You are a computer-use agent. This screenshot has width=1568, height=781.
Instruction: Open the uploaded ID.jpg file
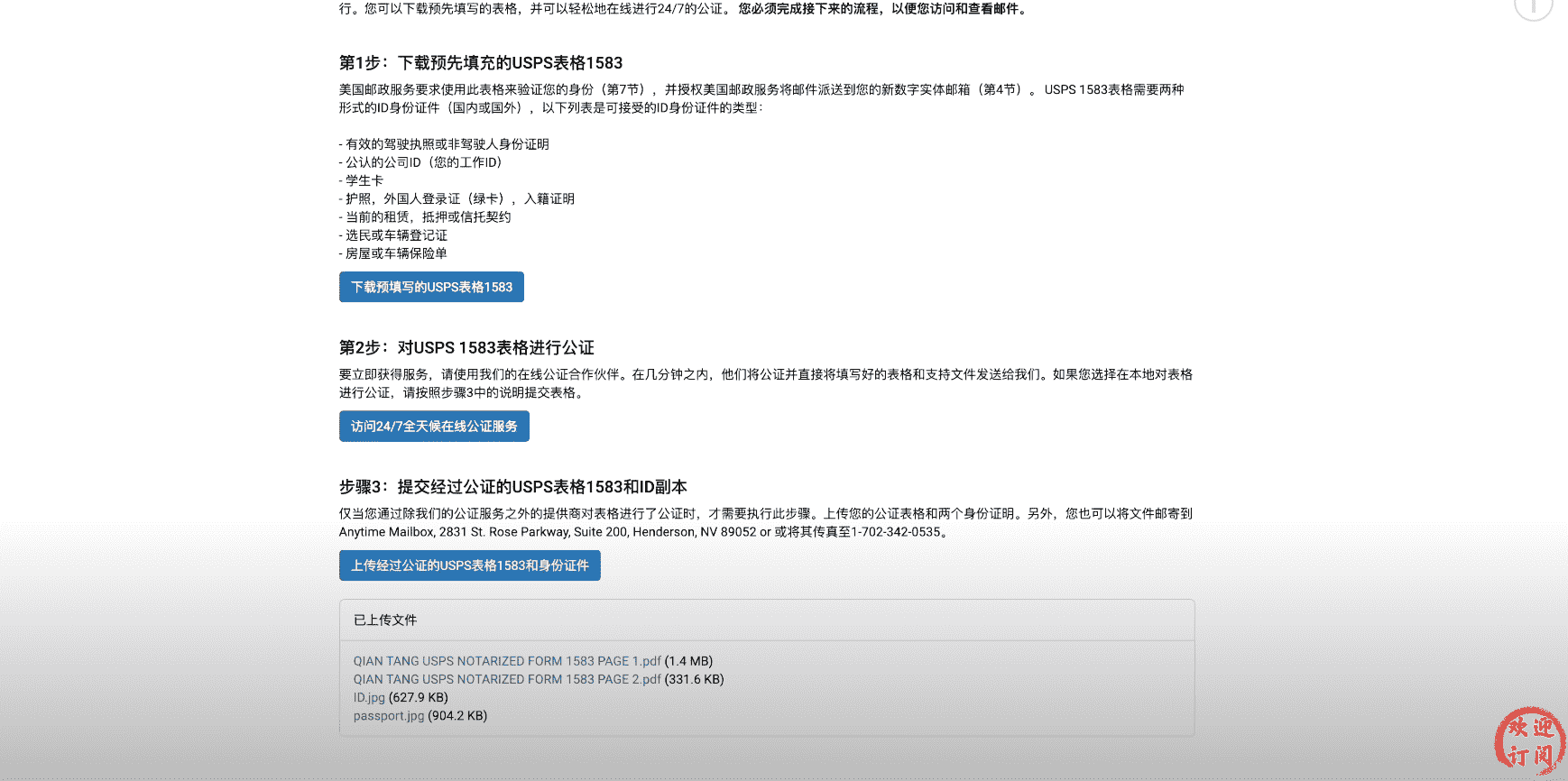click(x=369, y=697)
